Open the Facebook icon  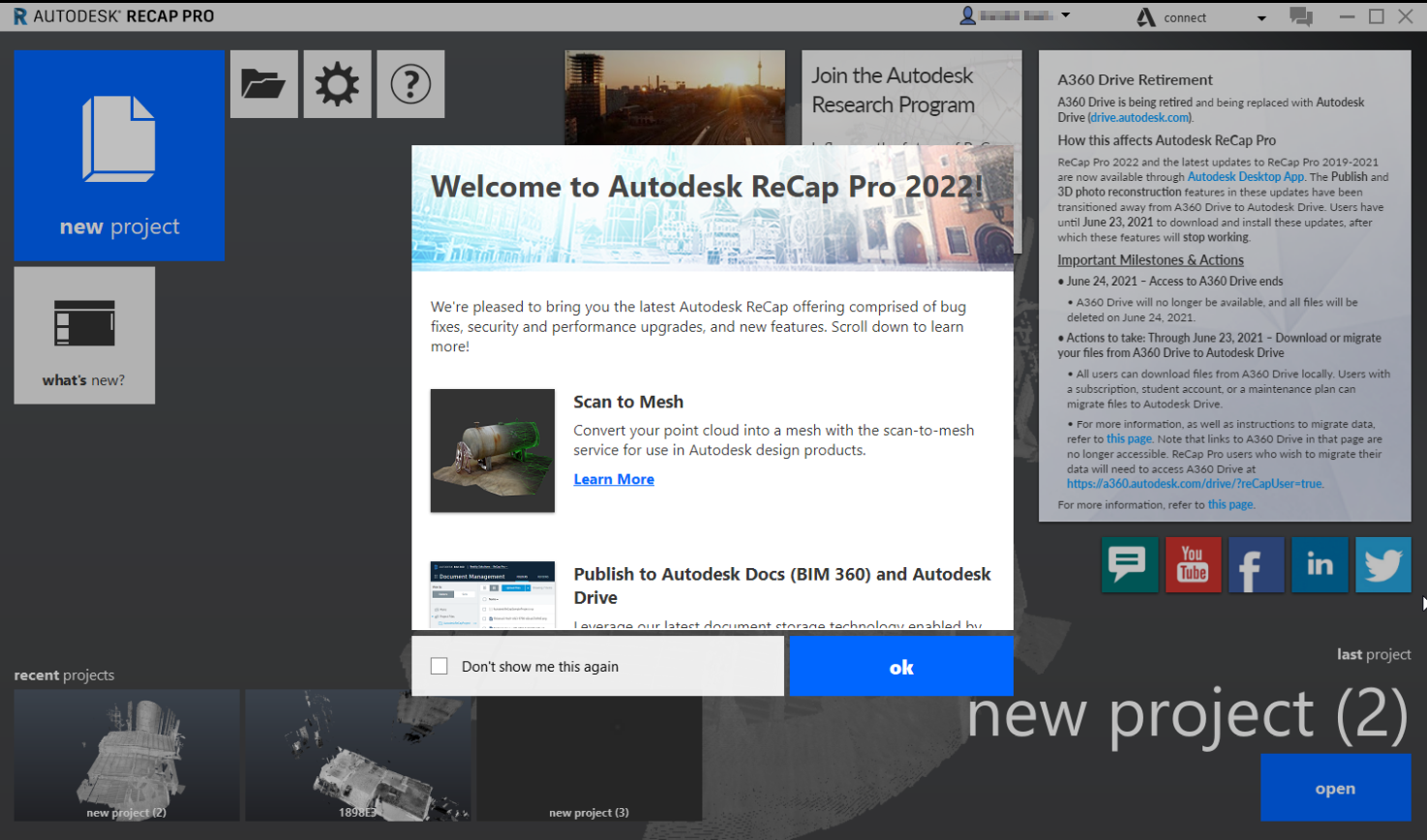1256,564
